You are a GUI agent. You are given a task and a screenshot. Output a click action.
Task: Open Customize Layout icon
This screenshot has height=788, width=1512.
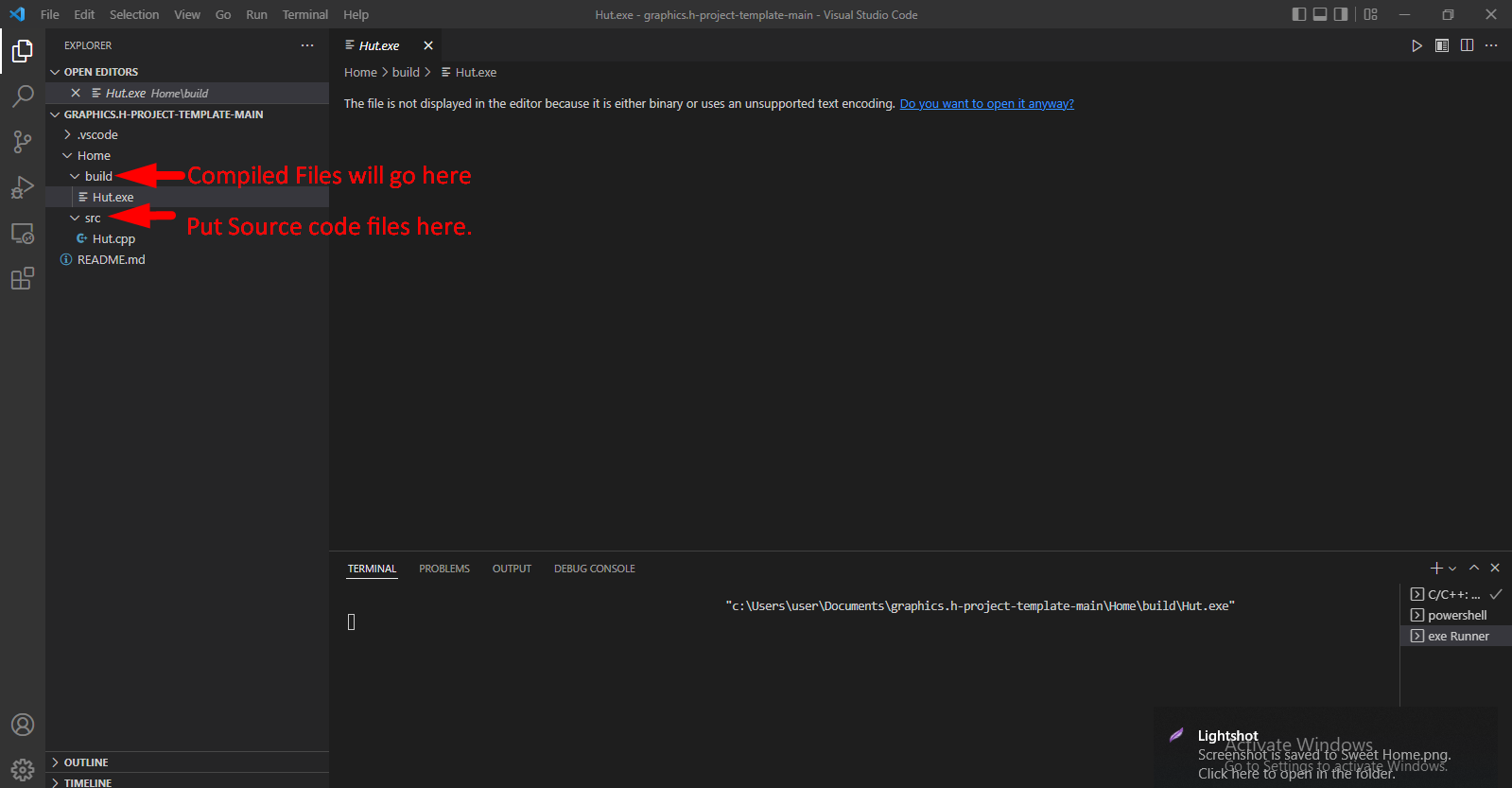click(x=1371, y=14)
